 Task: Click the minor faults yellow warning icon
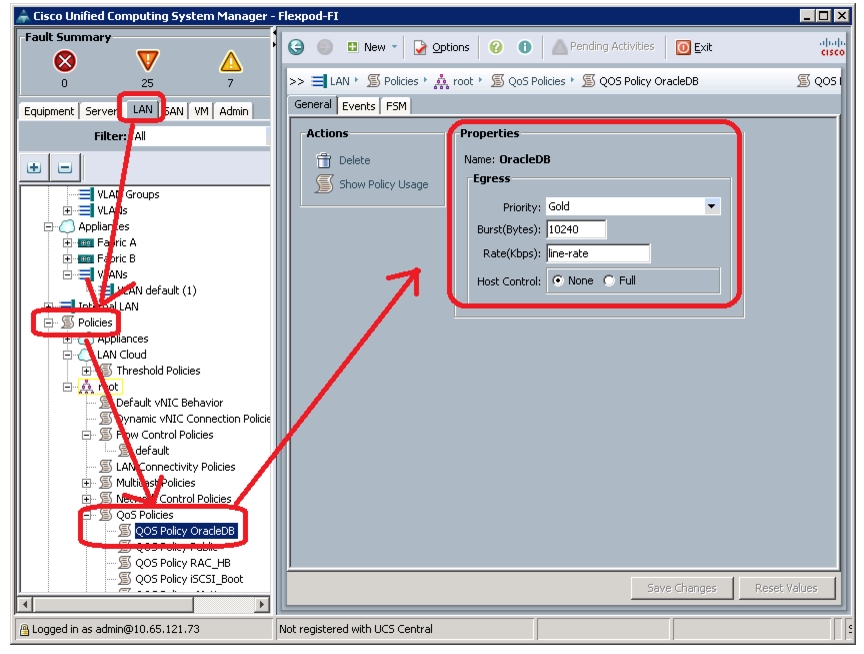(x=230, y=61)
